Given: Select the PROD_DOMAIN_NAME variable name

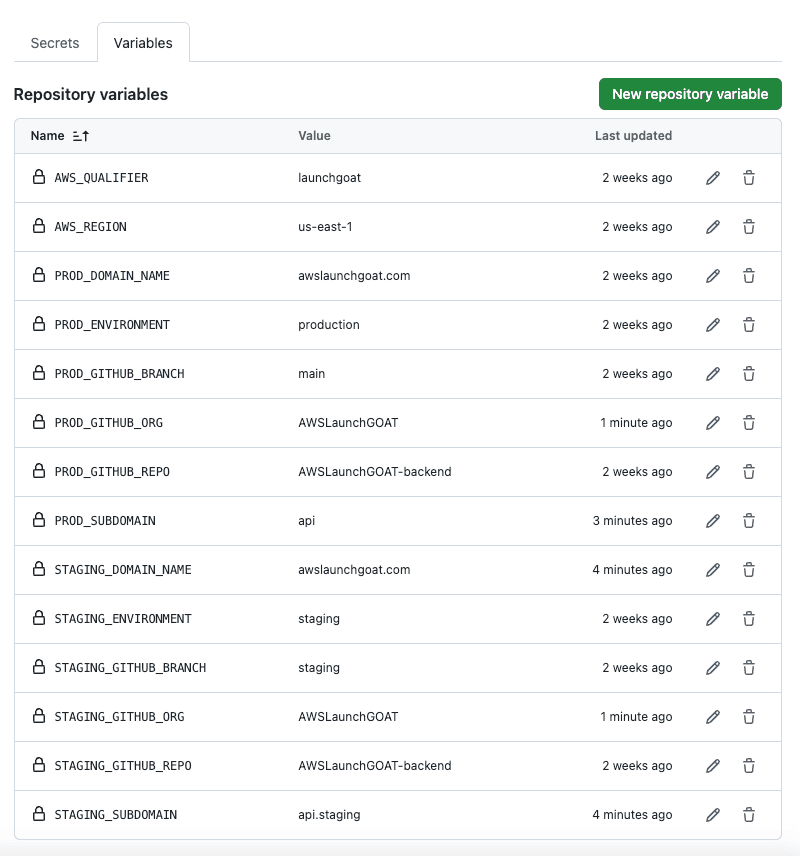Looking at the screenshot, I should tap(112, 276).
